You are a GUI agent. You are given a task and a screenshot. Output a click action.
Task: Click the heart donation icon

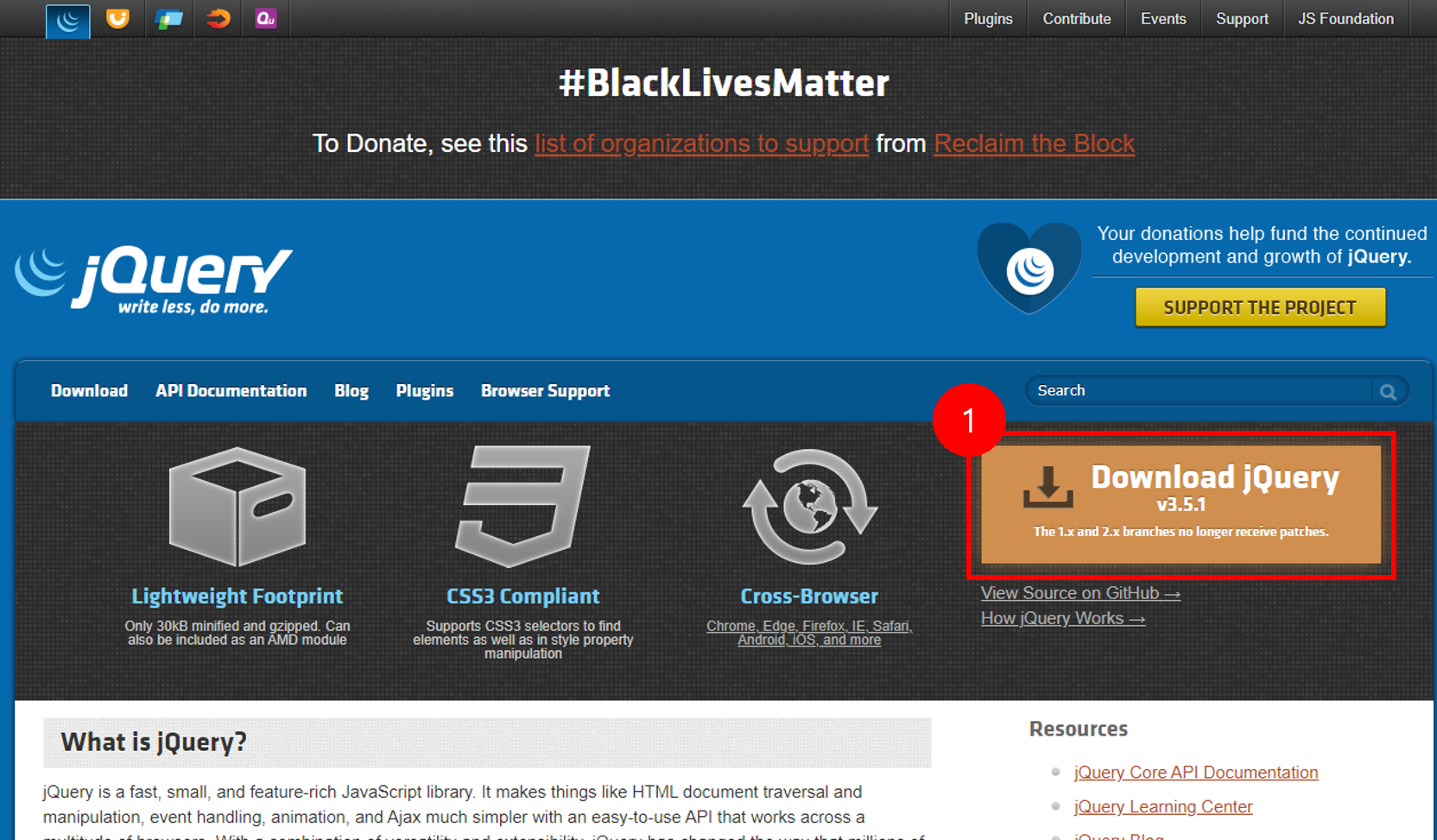tap(1029, 268)
